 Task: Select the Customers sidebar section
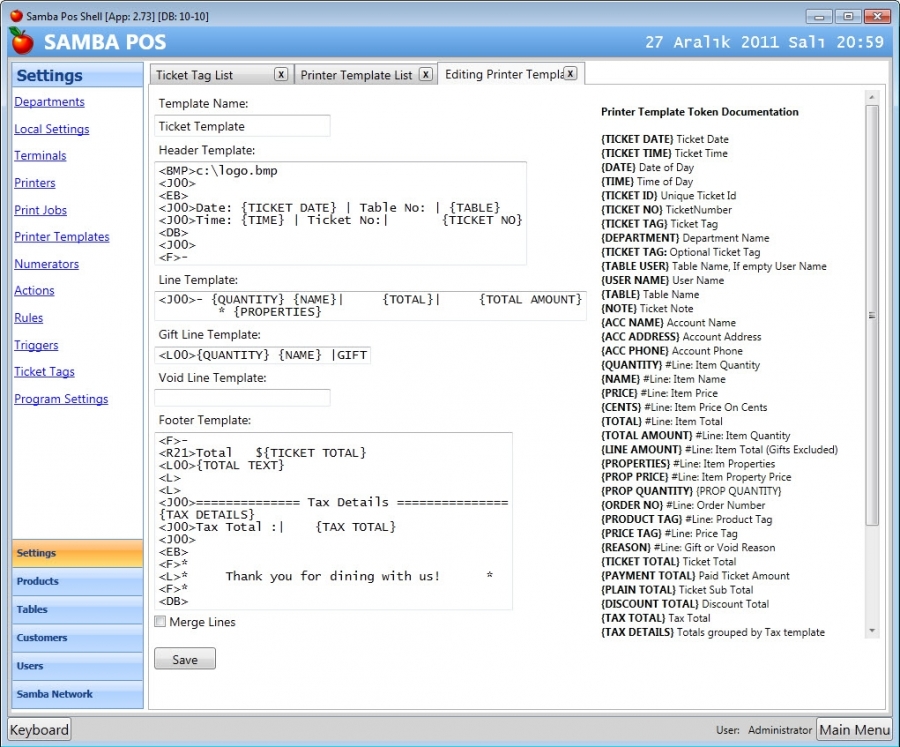pos(77,637)
